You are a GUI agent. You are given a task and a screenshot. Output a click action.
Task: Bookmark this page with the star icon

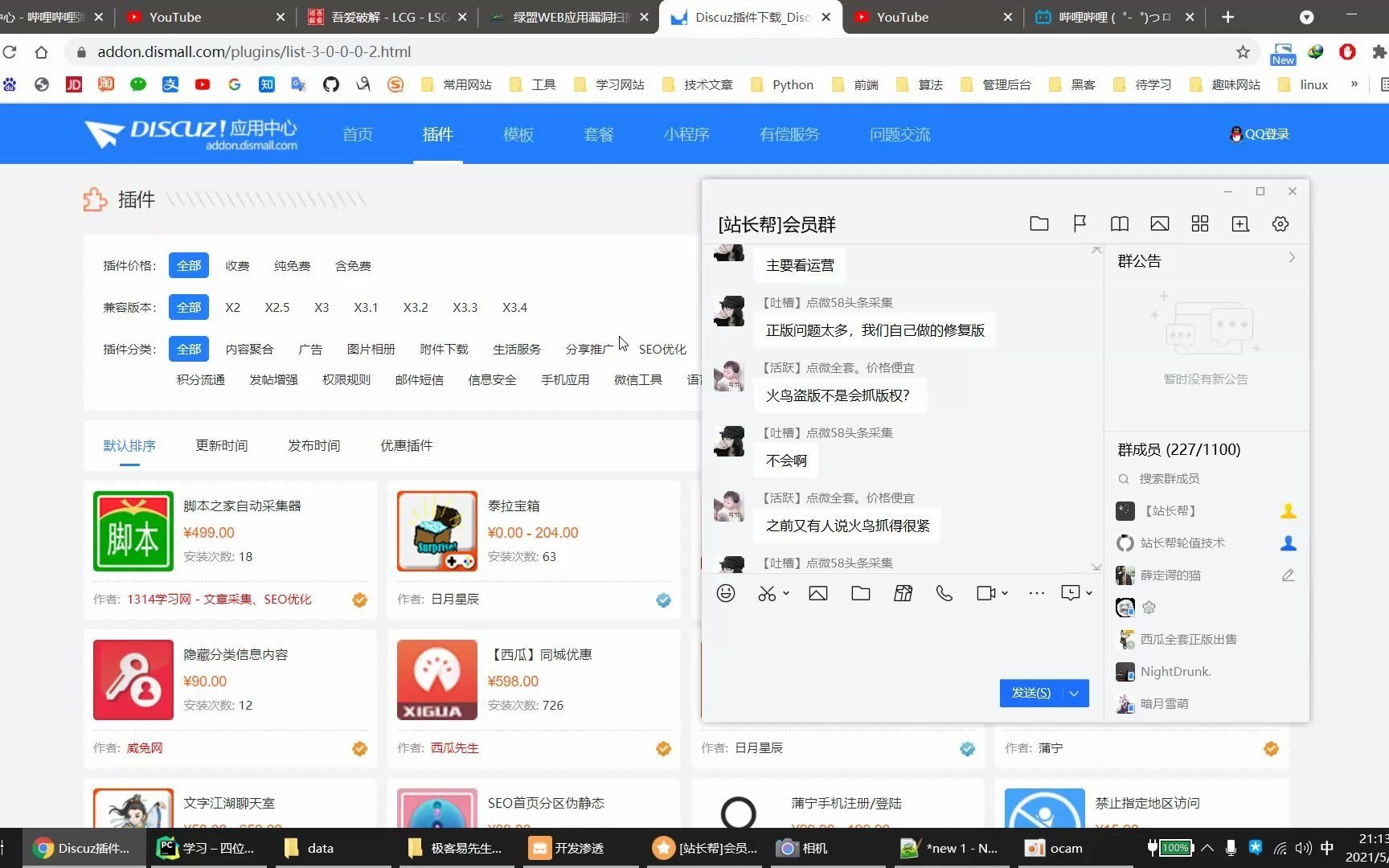click(1243, 52)
